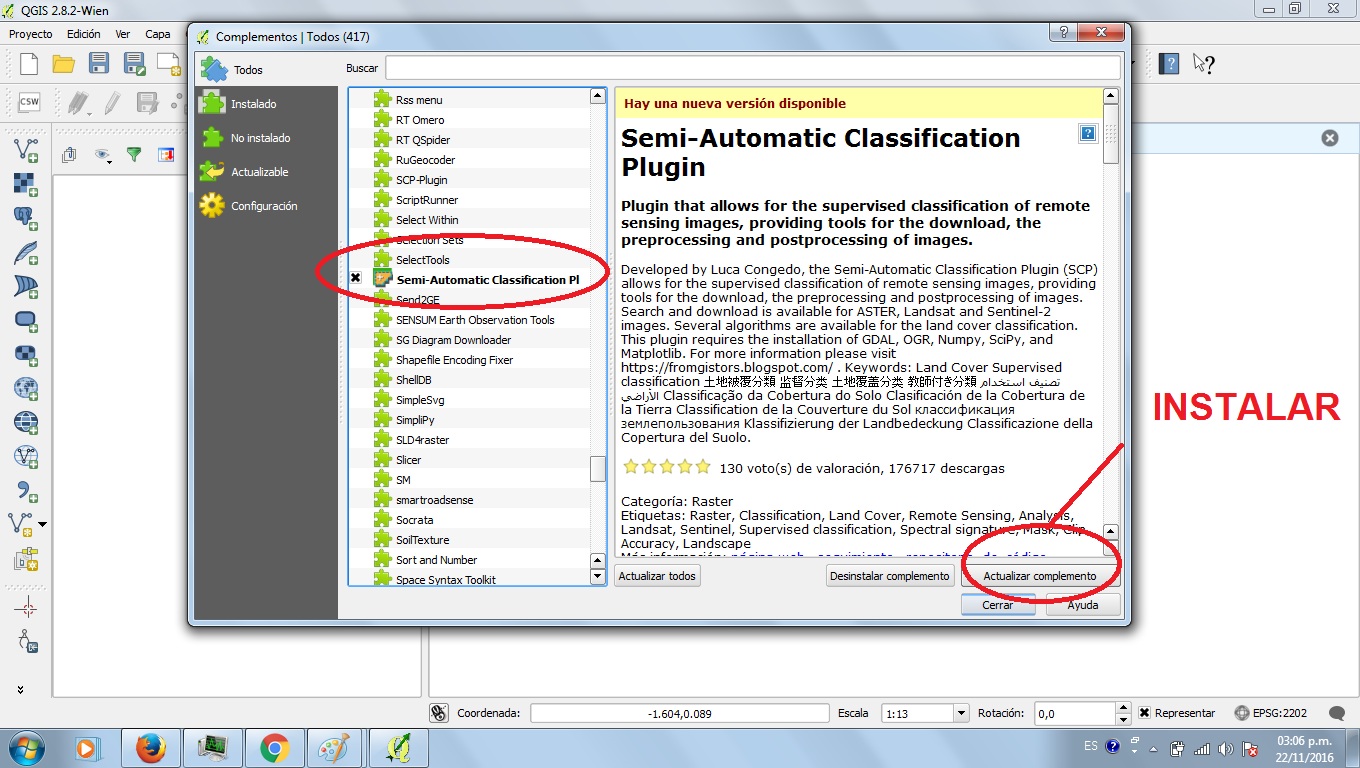Click the Desinstalar complemento button

tap(890, 576)
